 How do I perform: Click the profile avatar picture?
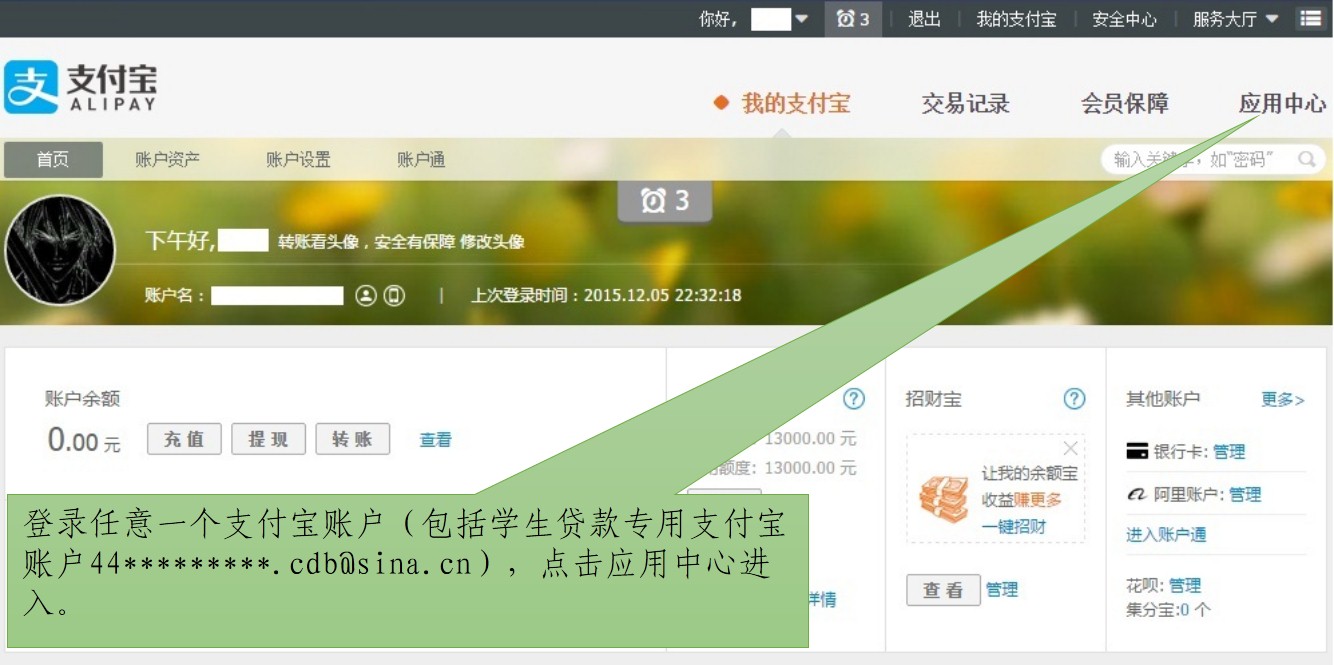click(x=60, y=250)
